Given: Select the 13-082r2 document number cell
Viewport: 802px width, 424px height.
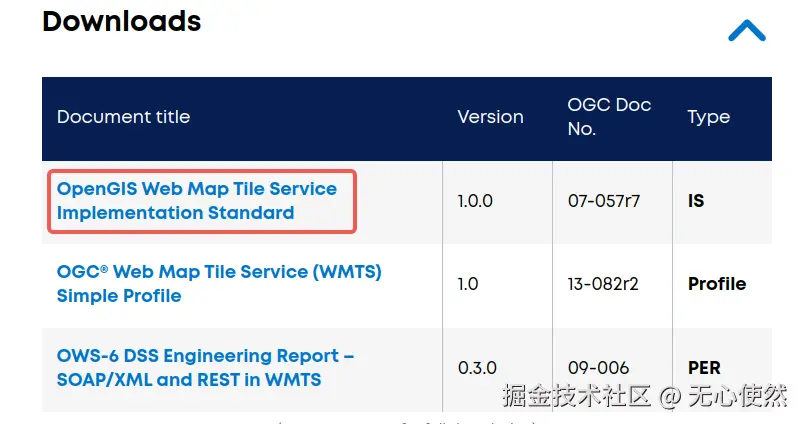Looking at the screenshot, I should pos(604,284).
